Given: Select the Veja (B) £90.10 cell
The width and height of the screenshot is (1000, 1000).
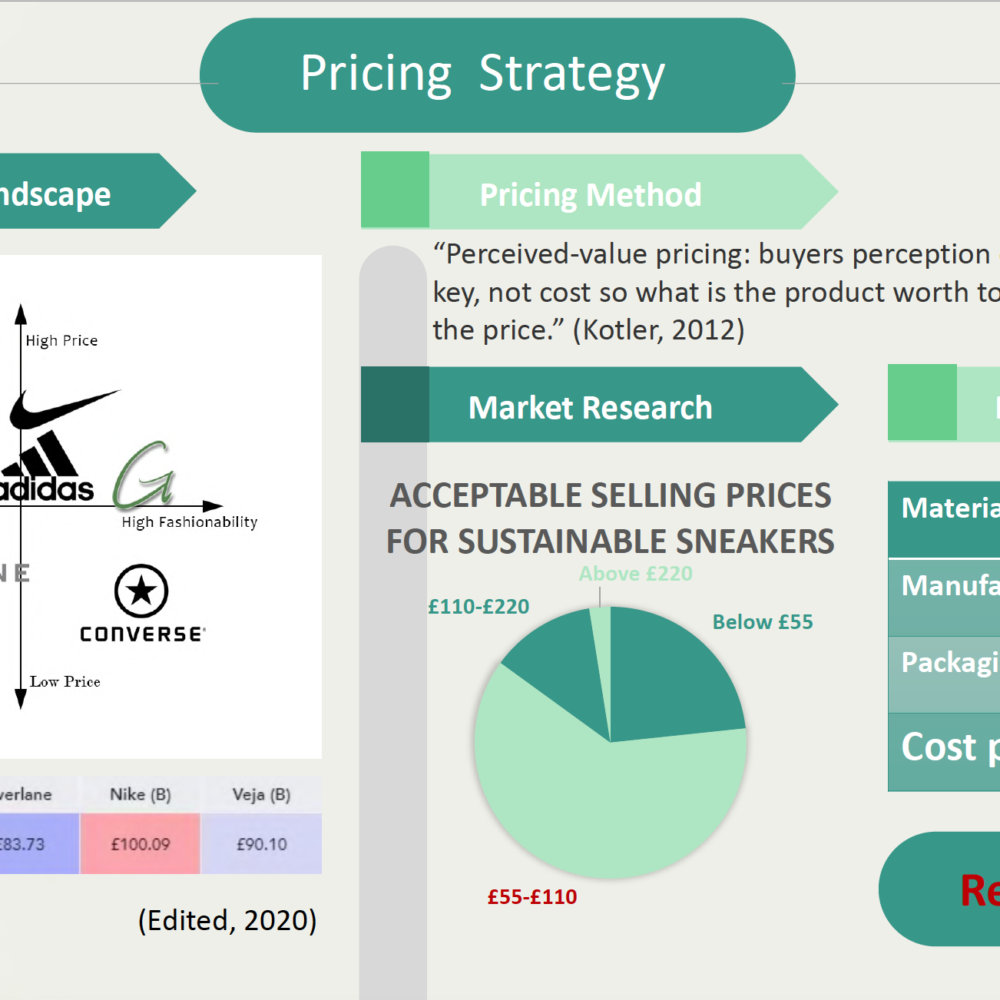Looking at the screenshot, I should pyautogui.click(x=261, y=844).
